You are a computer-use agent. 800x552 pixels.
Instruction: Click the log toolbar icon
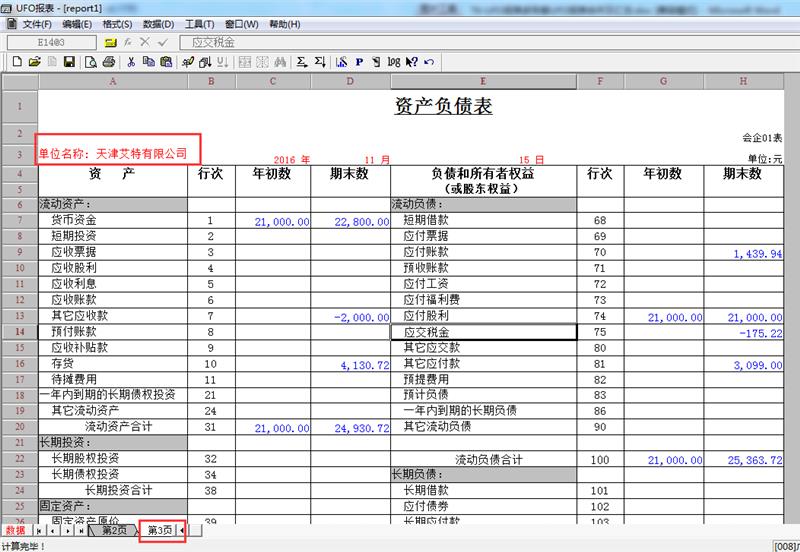pyautogui.click(x=394, y=62)
